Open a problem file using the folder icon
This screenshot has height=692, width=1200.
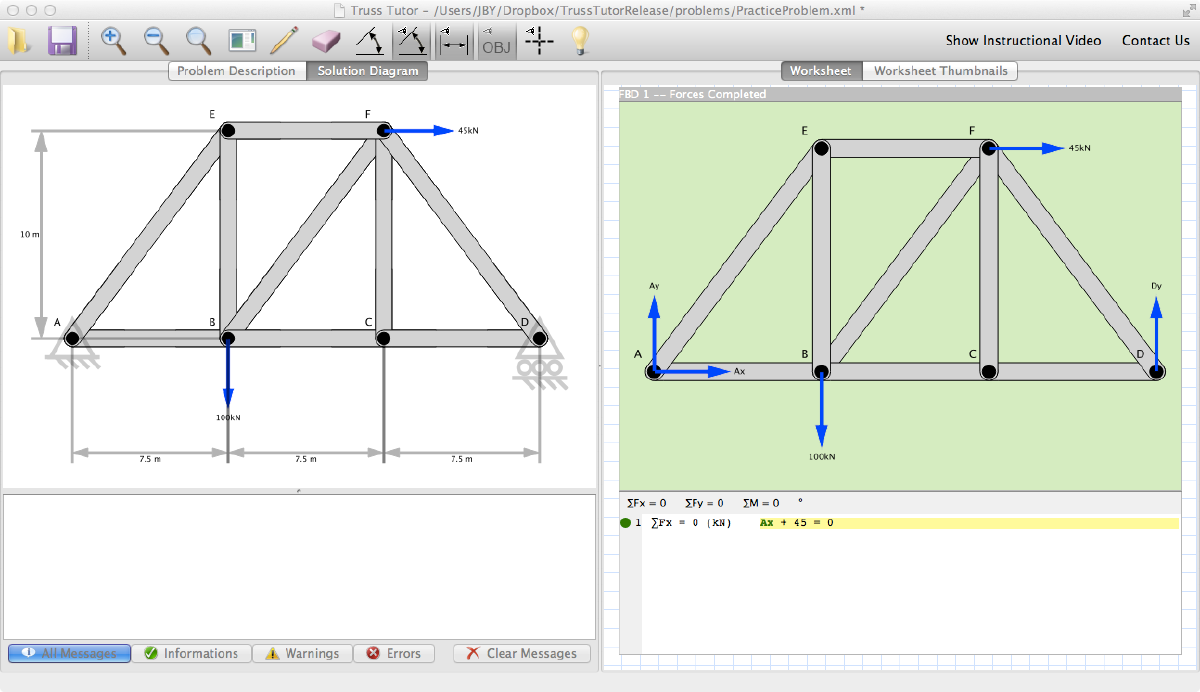click(x=17, y=41)
